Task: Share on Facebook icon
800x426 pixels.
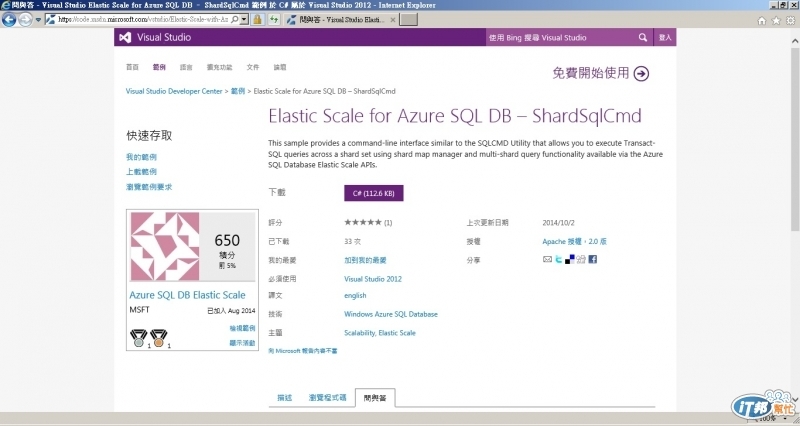Action: [x=592, y=259]
